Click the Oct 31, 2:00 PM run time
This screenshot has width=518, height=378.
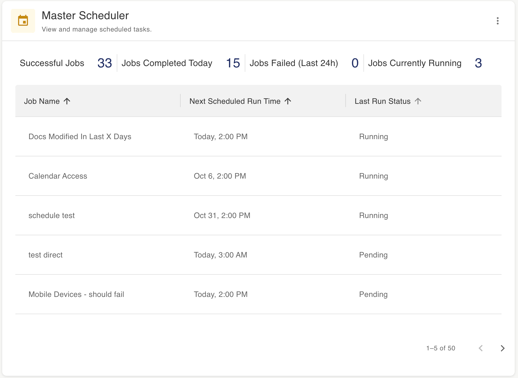[222, 216]
